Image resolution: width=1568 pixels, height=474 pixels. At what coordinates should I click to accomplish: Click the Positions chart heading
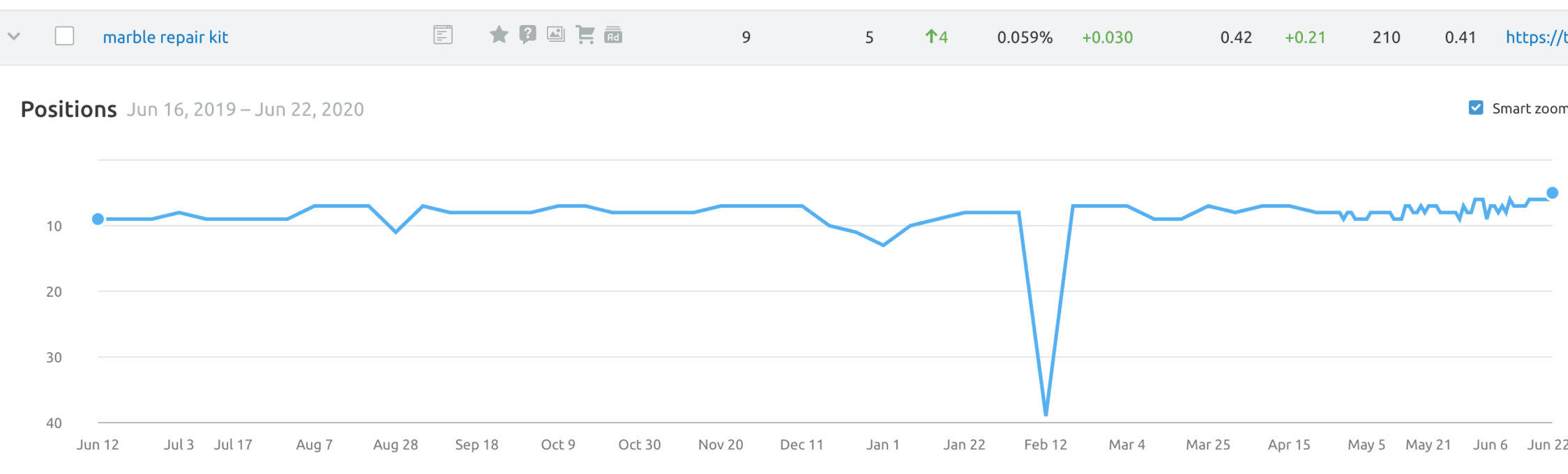pyautogui.click(x=69, y=109)
